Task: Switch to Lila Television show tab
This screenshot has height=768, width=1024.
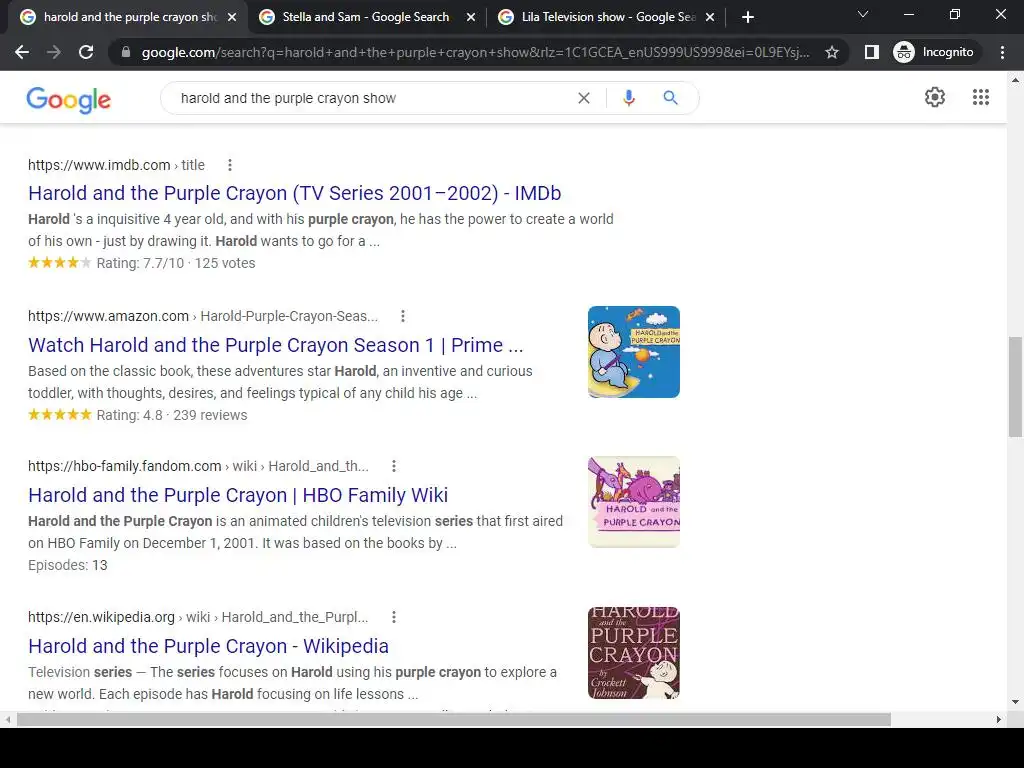Action: pos(607,18)
